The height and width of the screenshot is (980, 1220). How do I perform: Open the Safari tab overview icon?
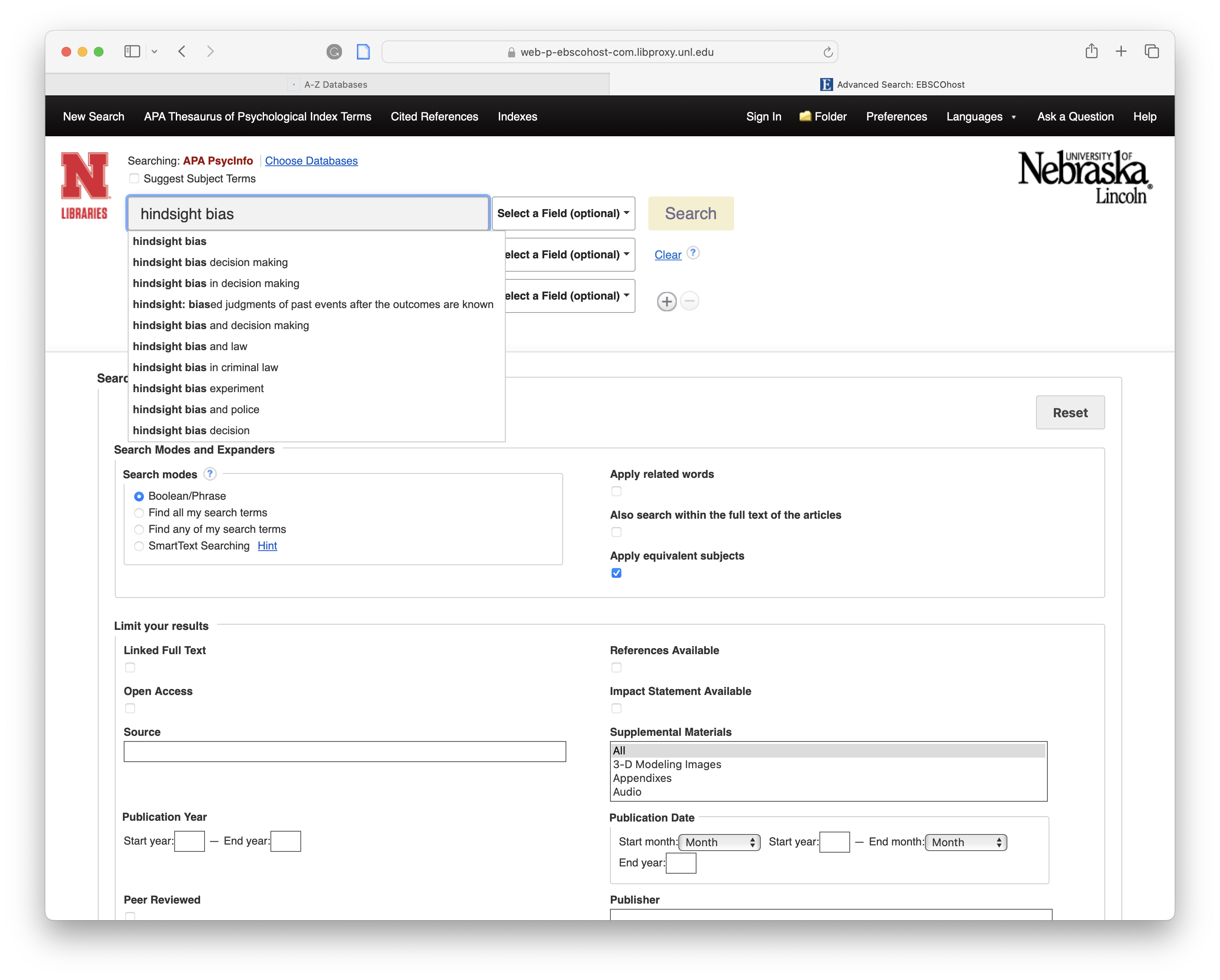(1151, 51)
